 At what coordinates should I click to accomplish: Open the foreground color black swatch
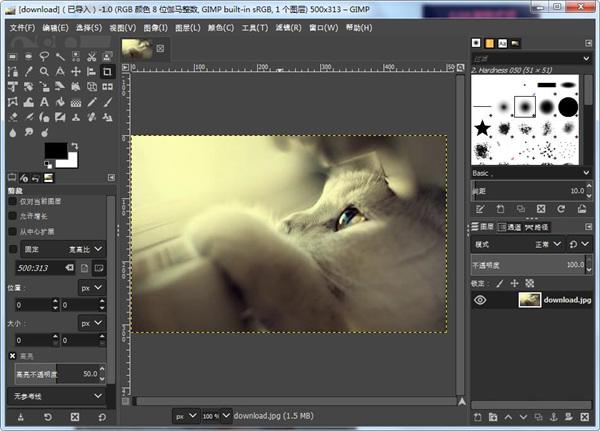(x=56, y=150)
